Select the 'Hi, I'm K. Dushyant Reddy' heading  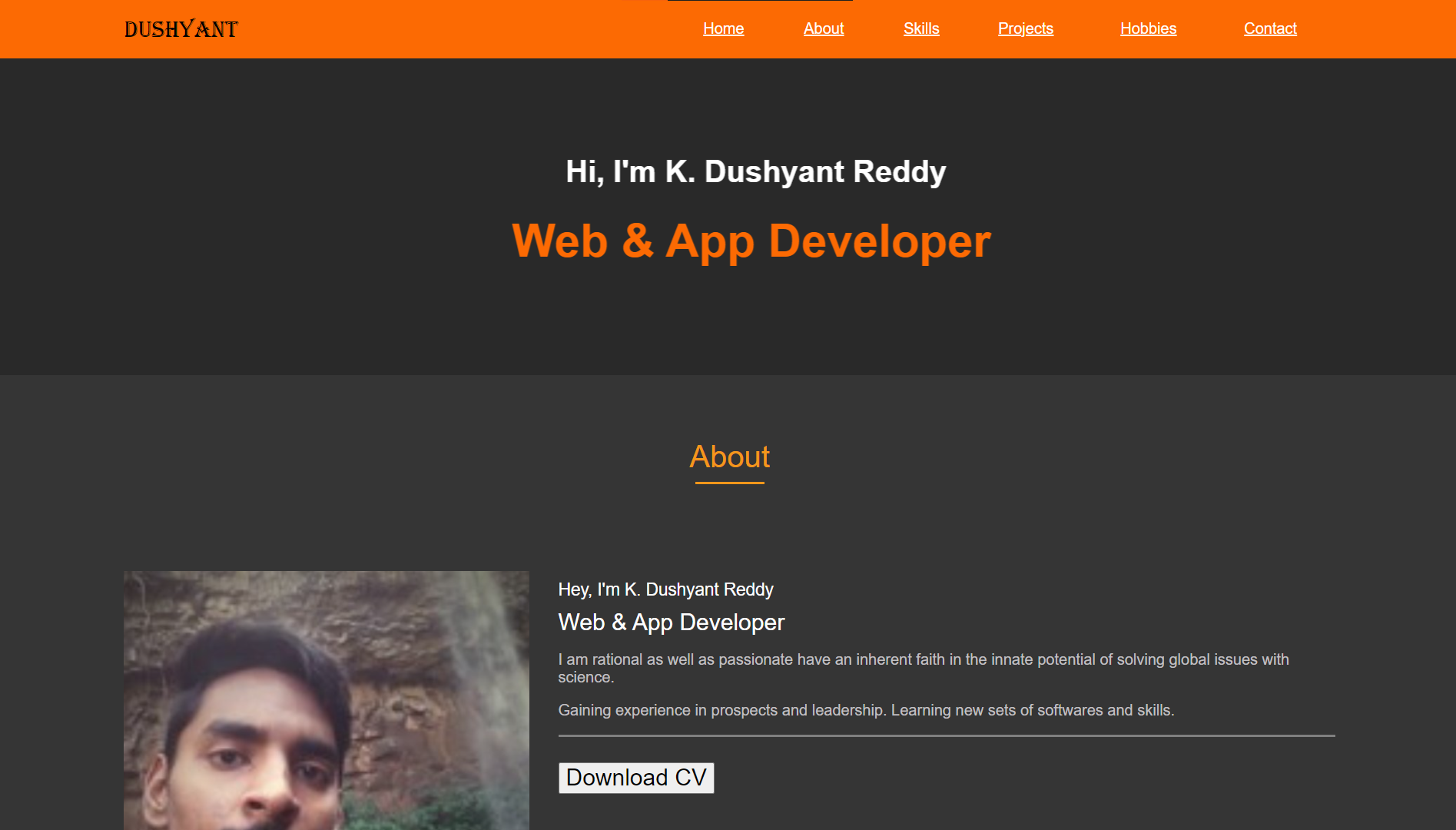[756, 171]
